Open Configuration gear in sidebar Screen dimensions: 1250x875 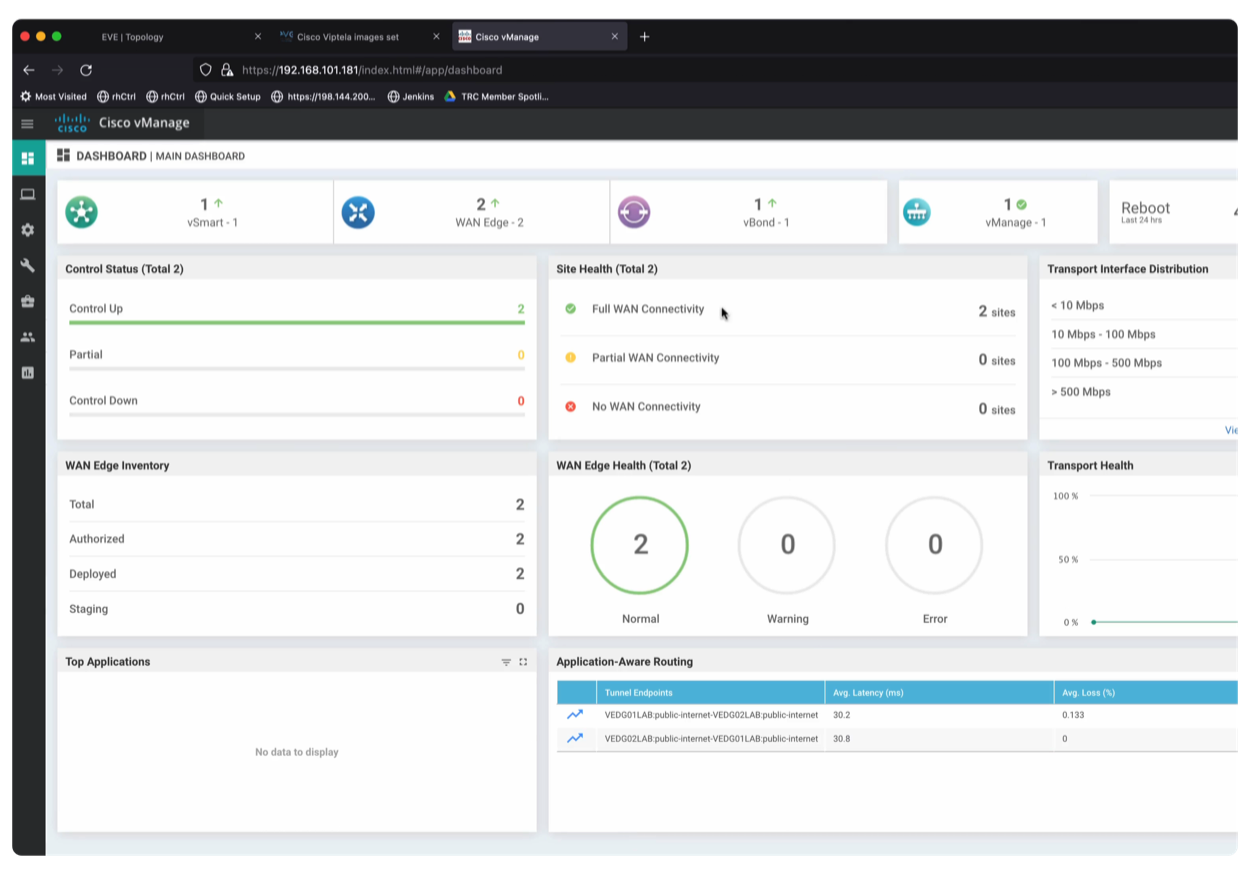[x=28, y=230]
